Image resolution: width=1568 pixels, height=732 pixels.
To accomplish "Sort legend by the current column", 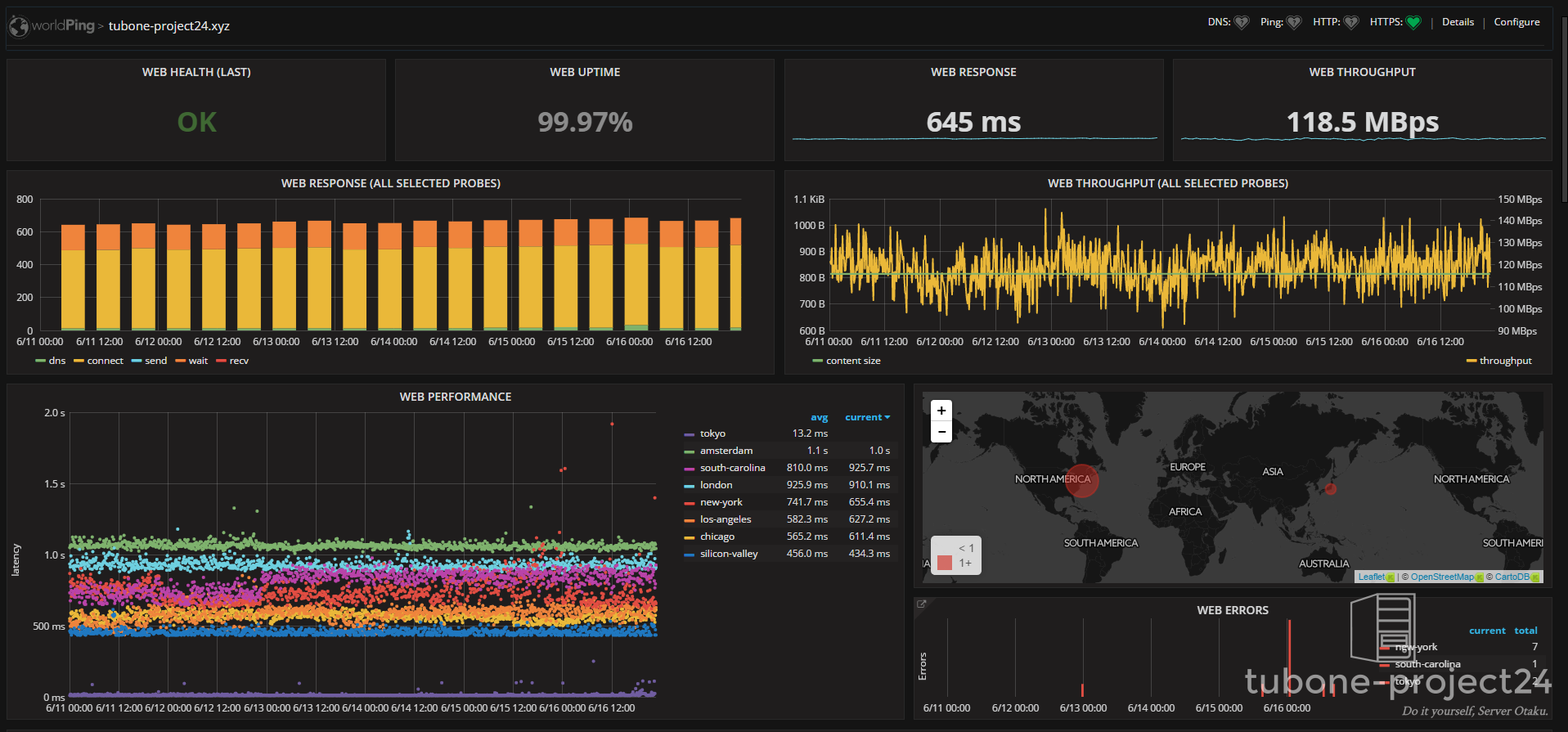I will [866, 417].
